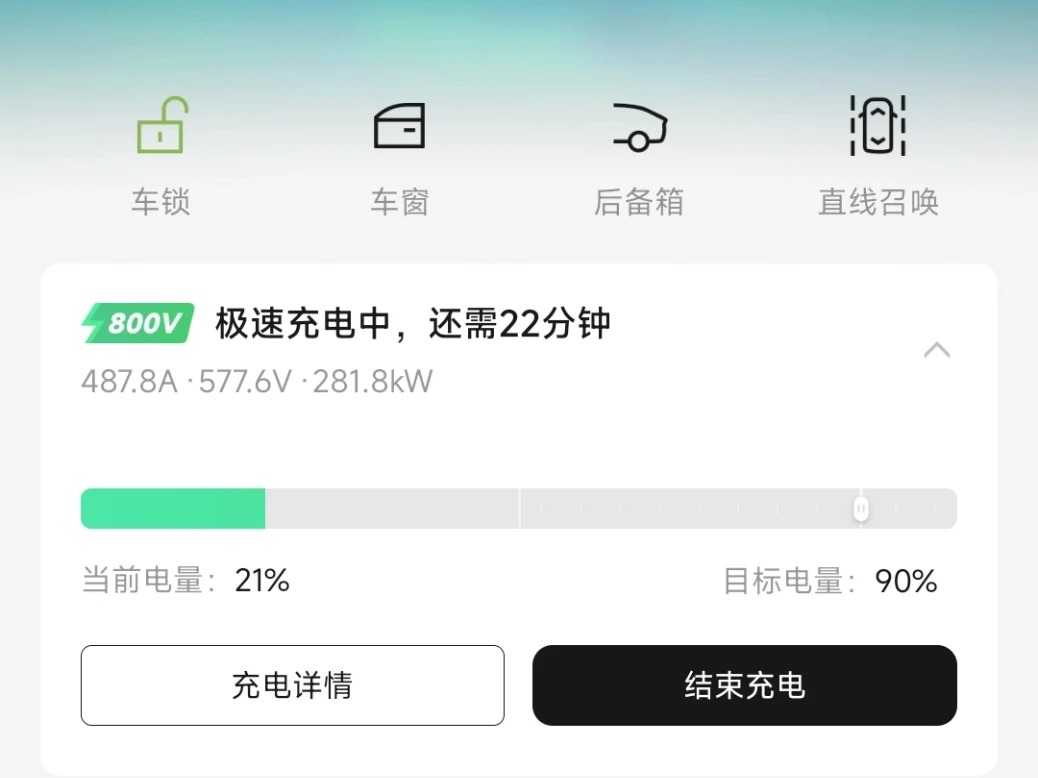This screenshot has width=1038, height=778.
Task: Tap the trunk (后备箱) car icon
Action: pyautogui.click(x=639, y=127)
